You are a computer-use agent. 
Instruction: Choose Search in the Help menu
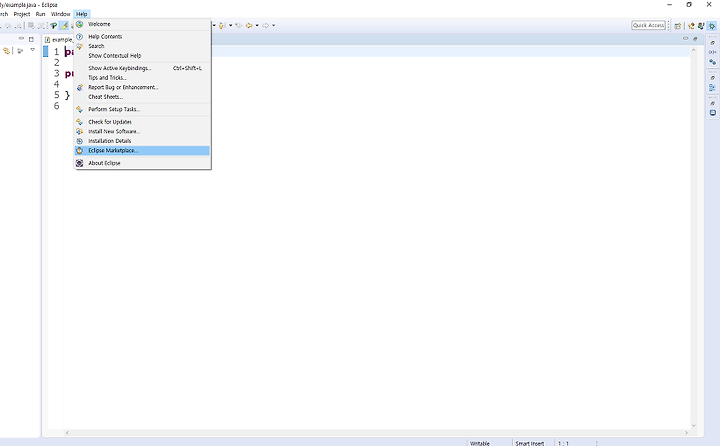click(142, 46)
